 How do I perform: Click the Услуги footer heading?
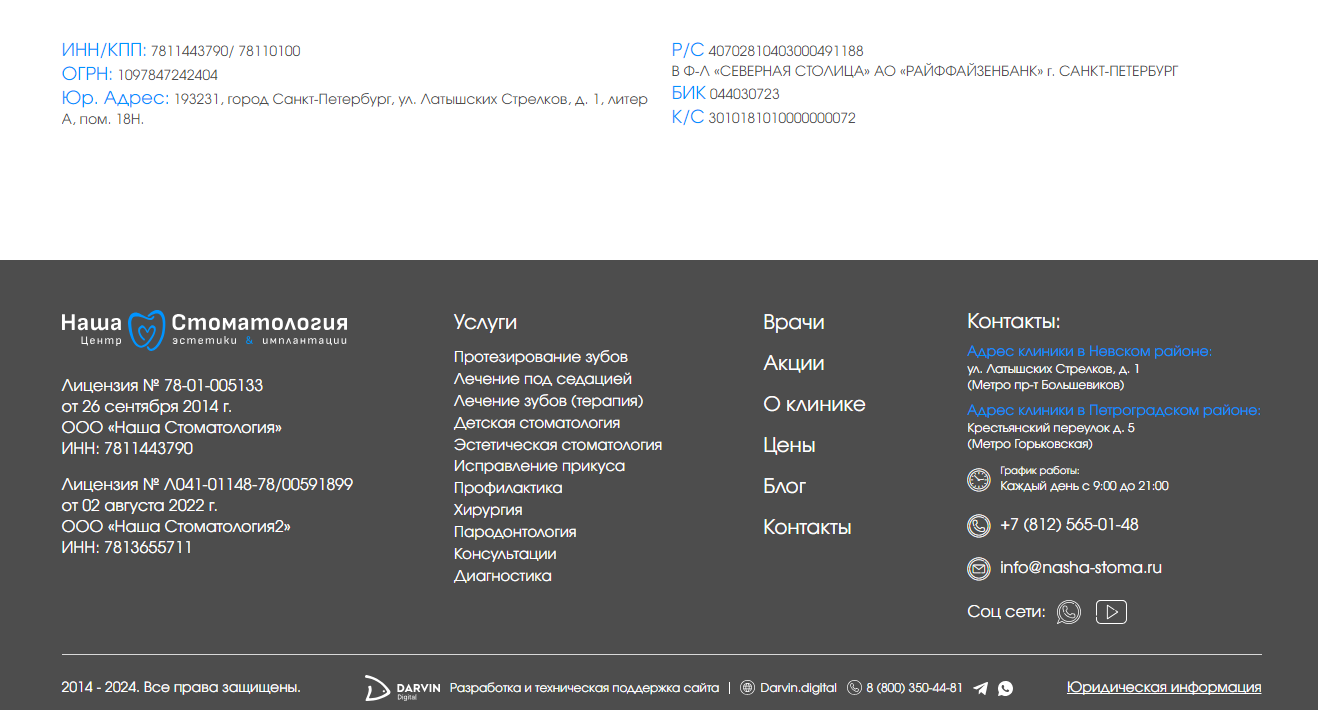tap(485, 322)
